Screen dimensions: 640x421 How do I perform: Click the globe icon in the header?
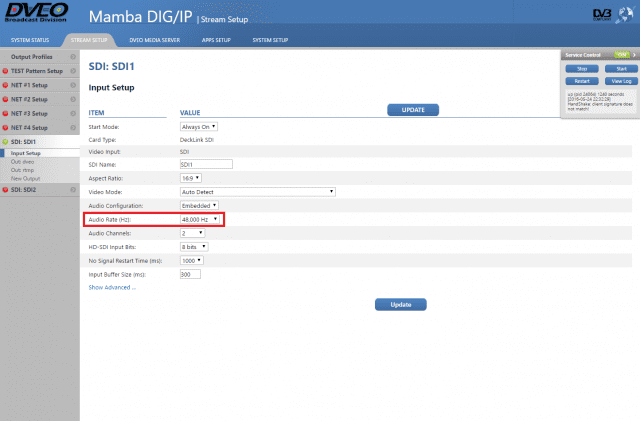(624, 15)
